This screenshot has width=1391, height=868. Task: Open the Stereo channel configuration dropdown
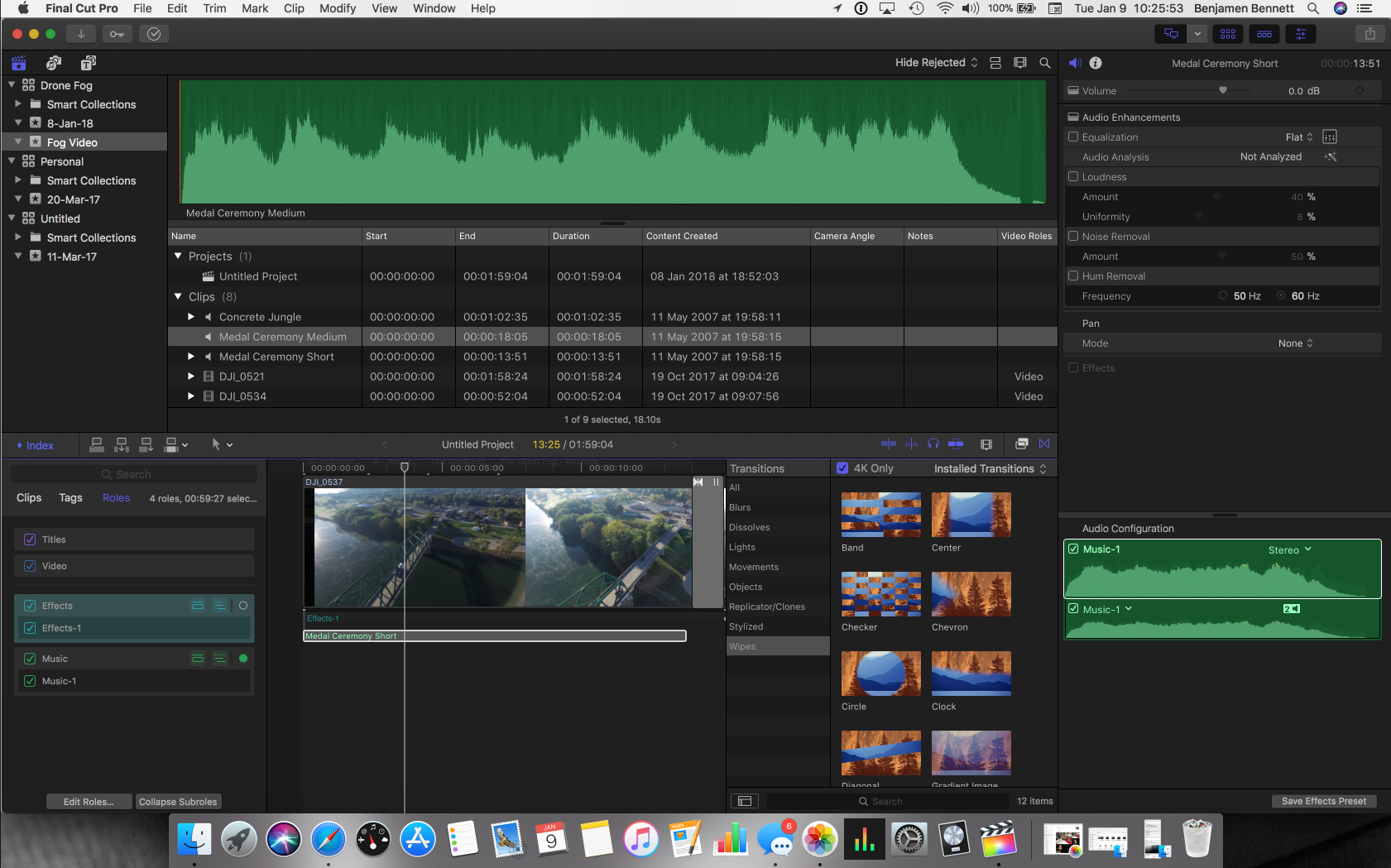point(1290,550)
